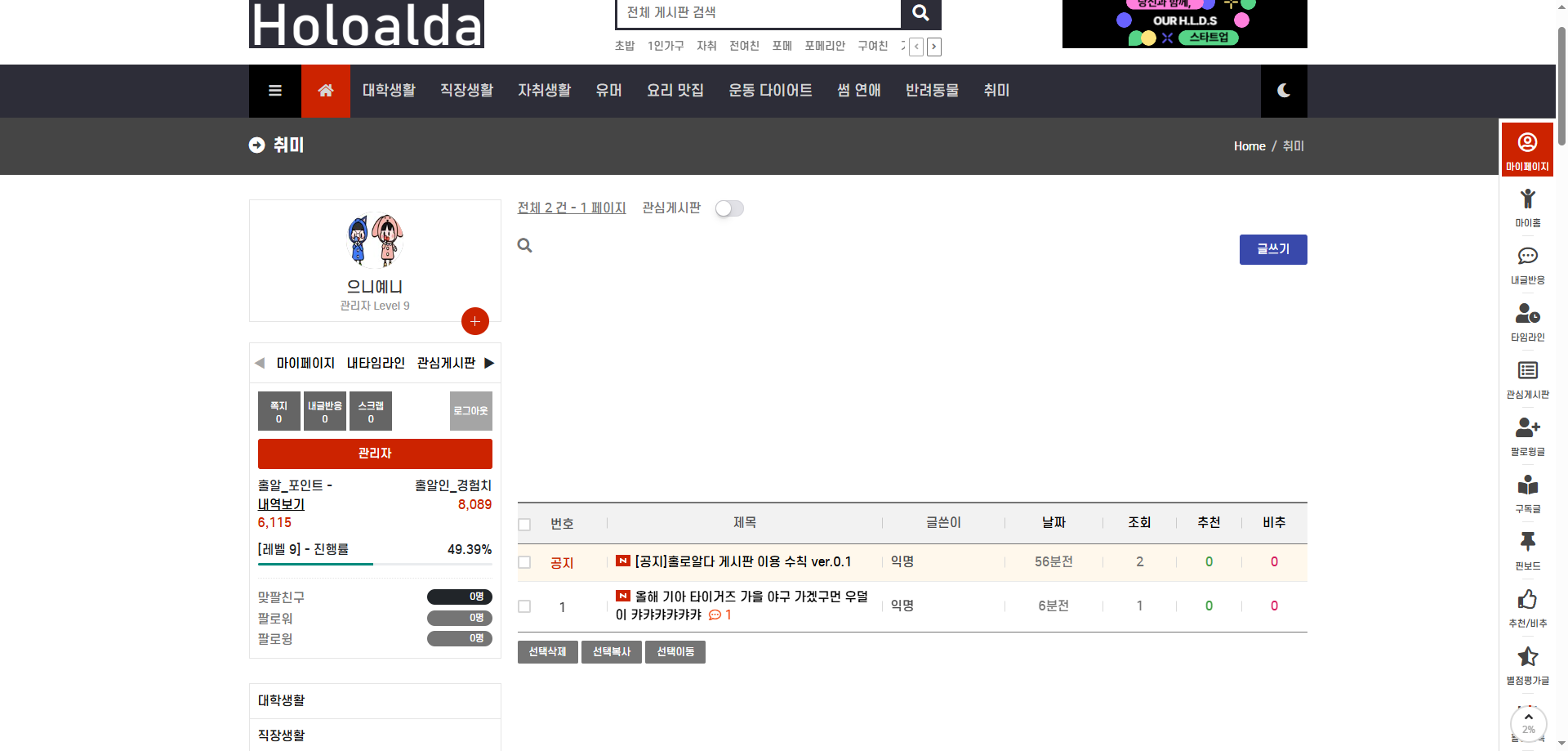This screenshot has width=1568, height=751.
Task: Open 마이페이지 icon in right sidebar
Action: click(x=1527, y=149)
